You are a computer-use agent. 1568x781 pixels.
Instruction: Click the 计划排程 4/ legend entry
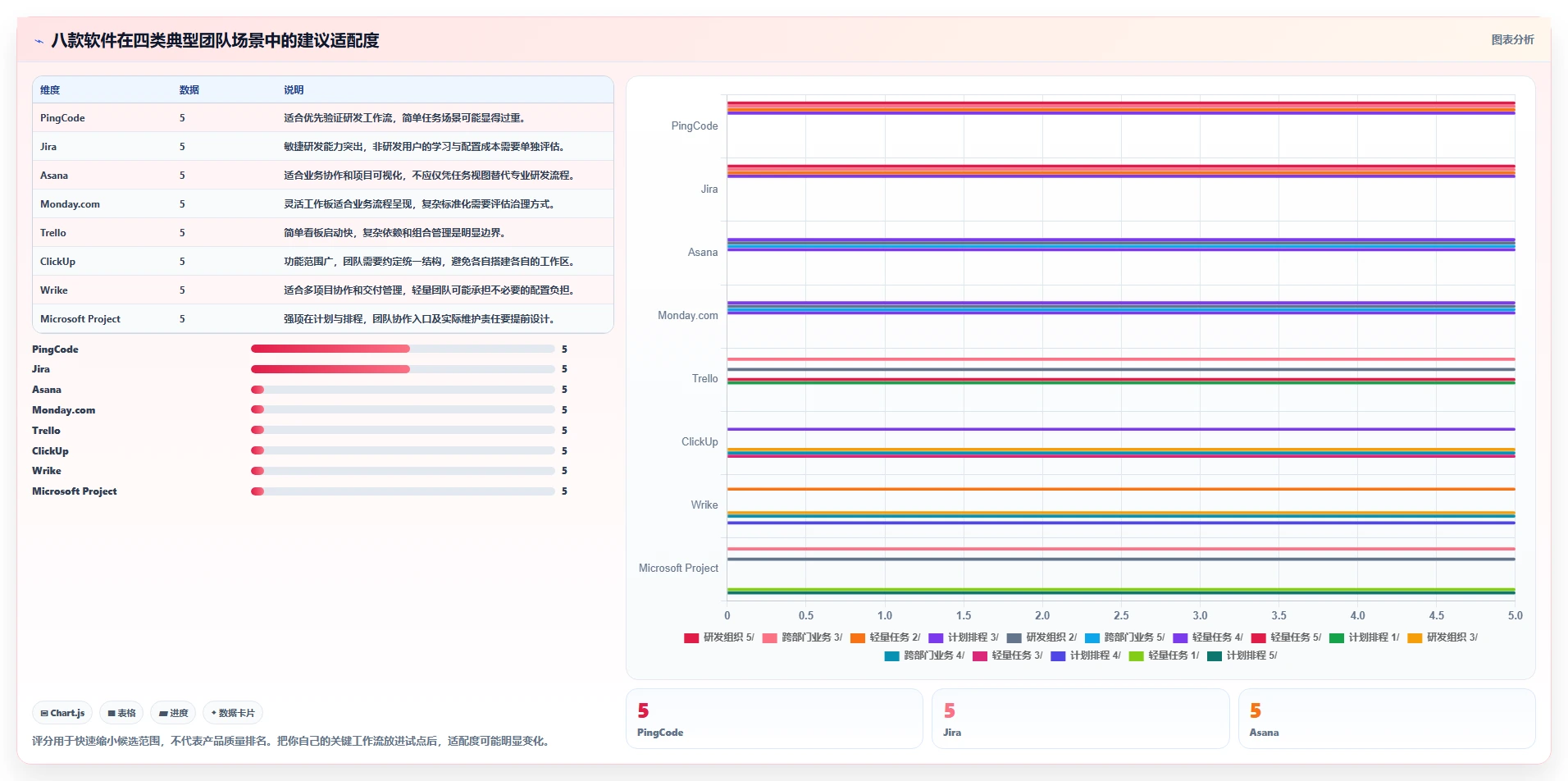[x=1085, y=655]
